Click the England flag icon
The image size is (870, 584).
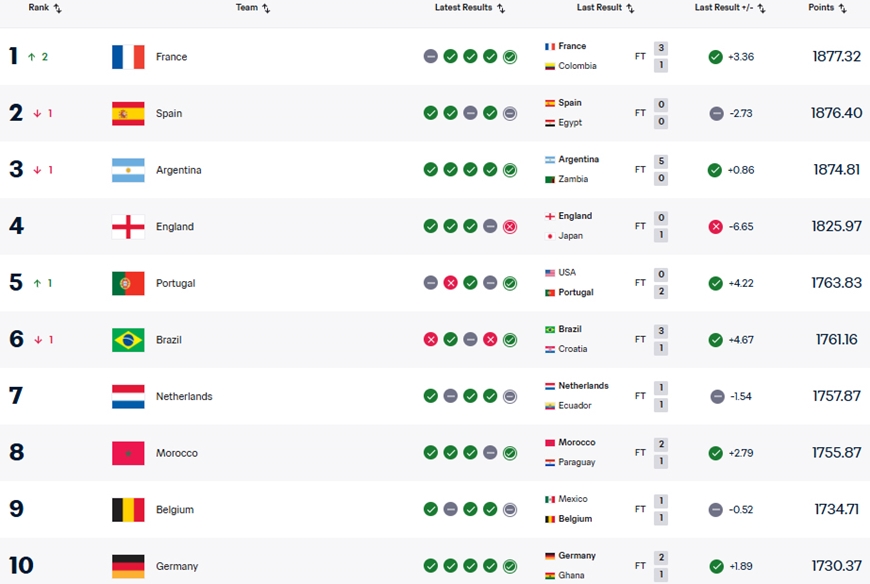click(128, 227)
